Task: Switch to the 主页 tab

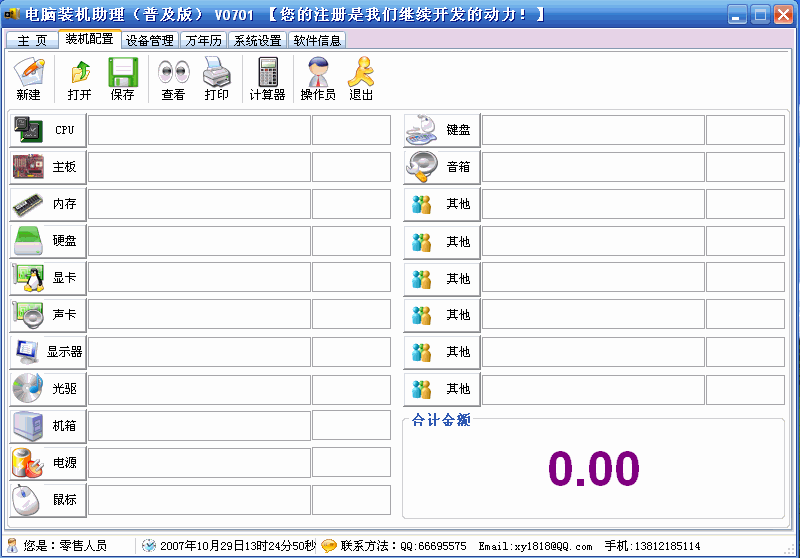Action: point(32,41)
